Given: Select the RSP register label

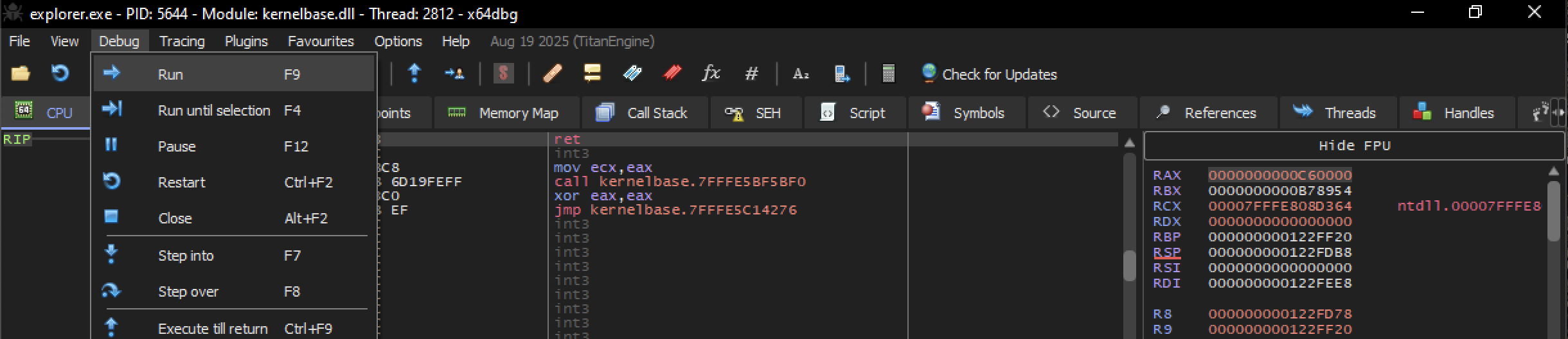Looking at the screenshot, I should click(x=1166, y=252).
